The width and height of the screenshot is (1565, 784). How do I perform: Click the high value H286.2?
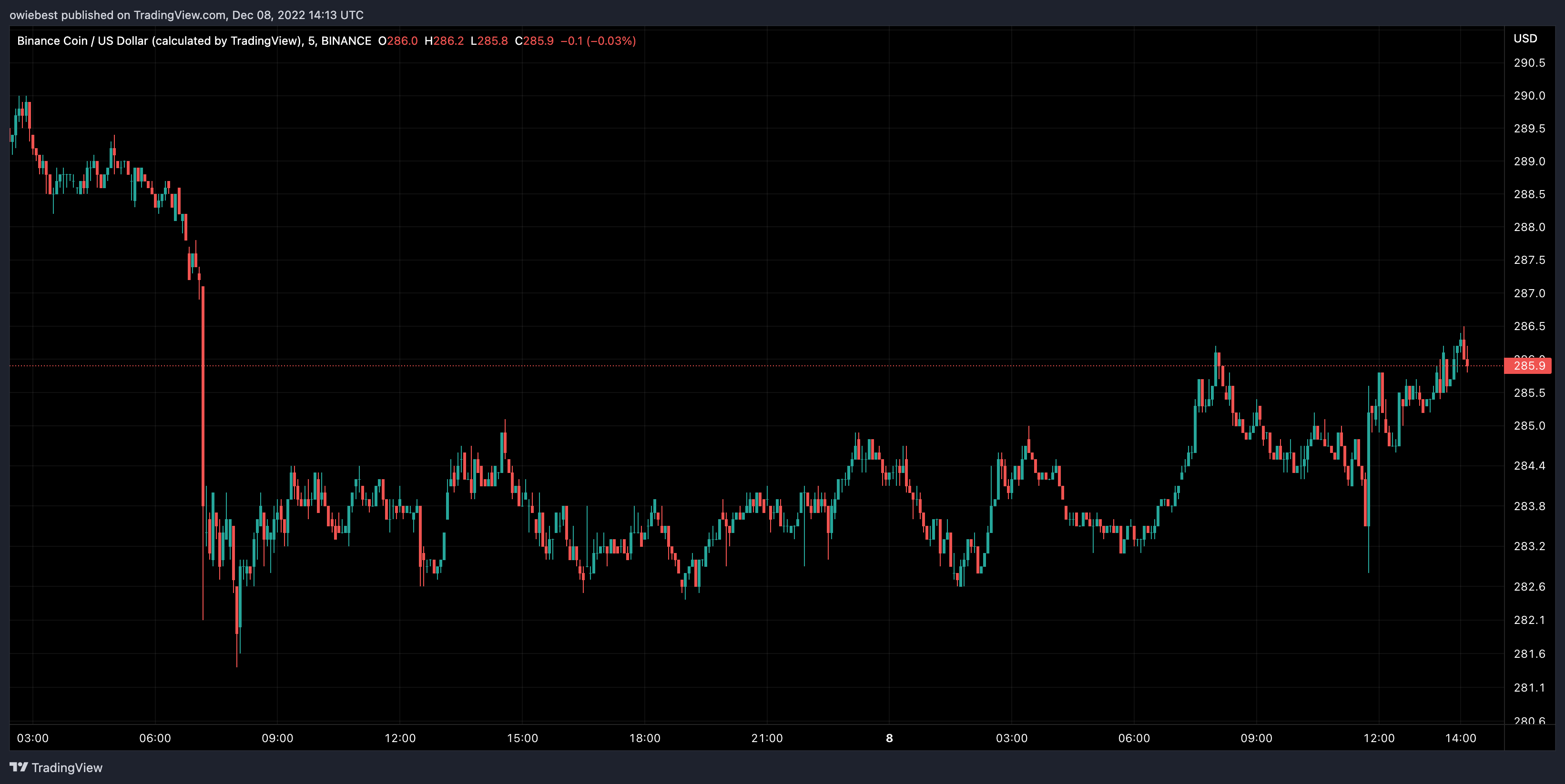point(444,40)
